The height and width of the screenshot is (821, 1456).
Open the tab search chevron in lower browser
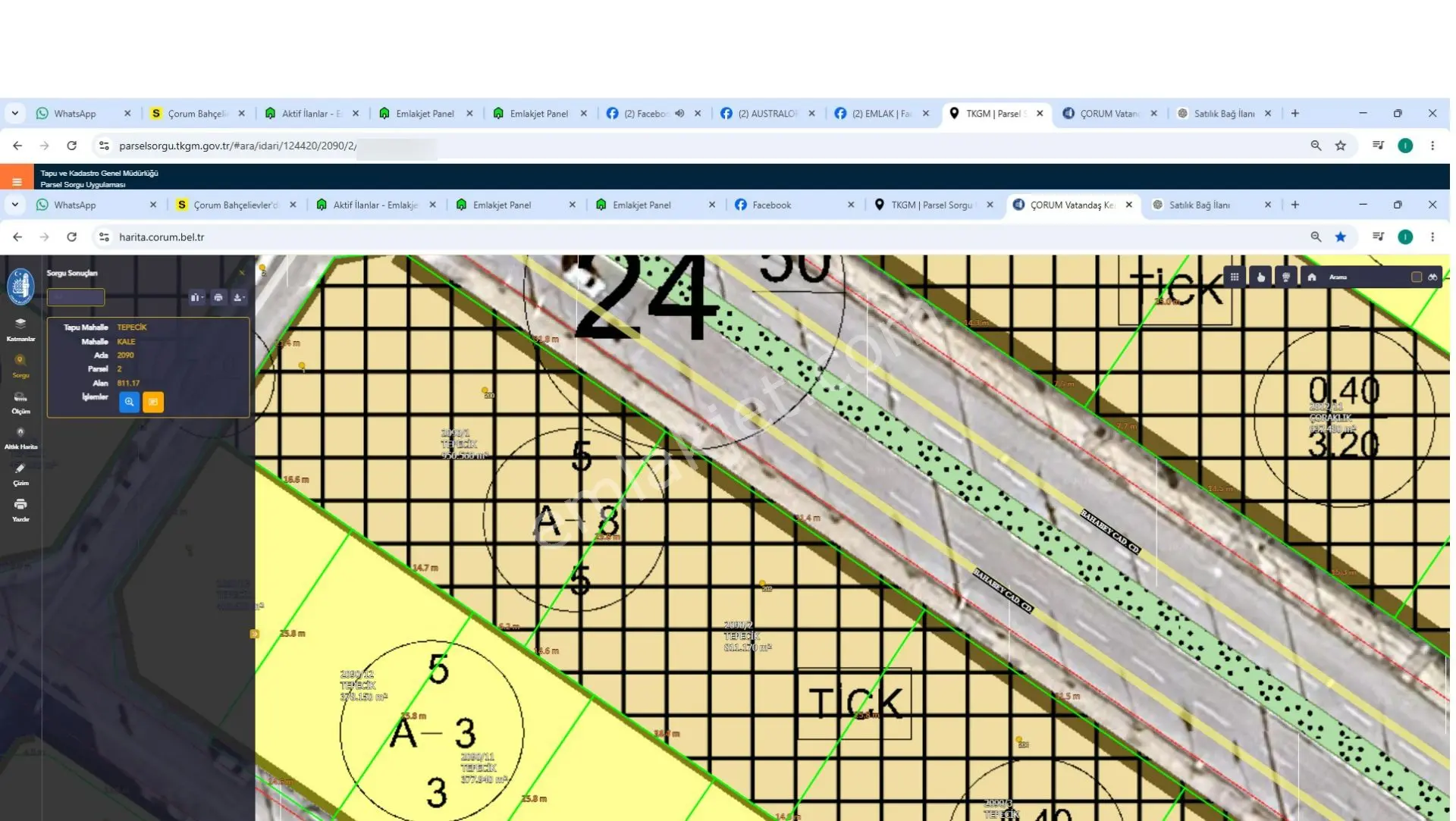tap(15, 205)
